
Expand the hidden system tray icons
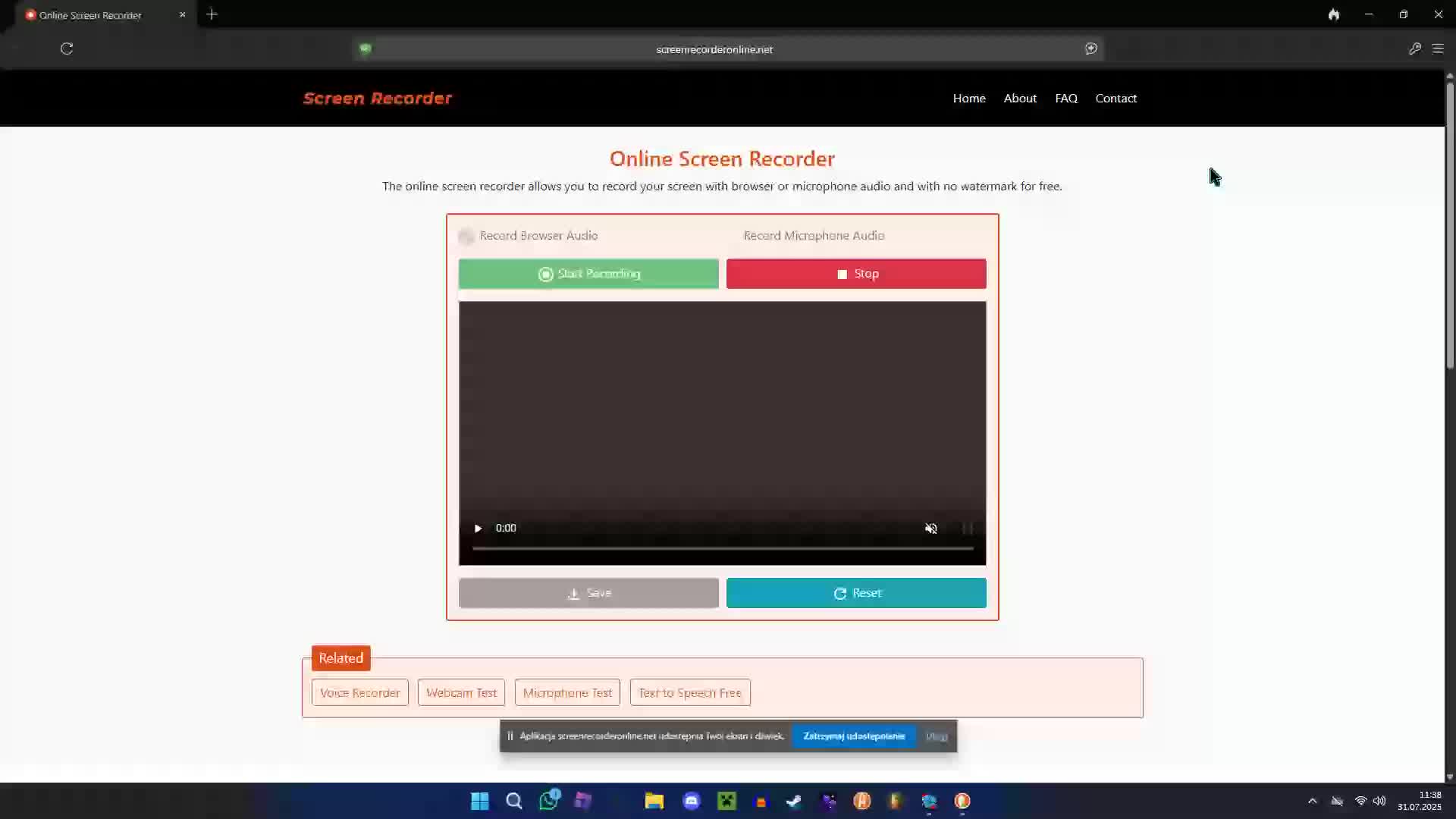pos(1313,801)
